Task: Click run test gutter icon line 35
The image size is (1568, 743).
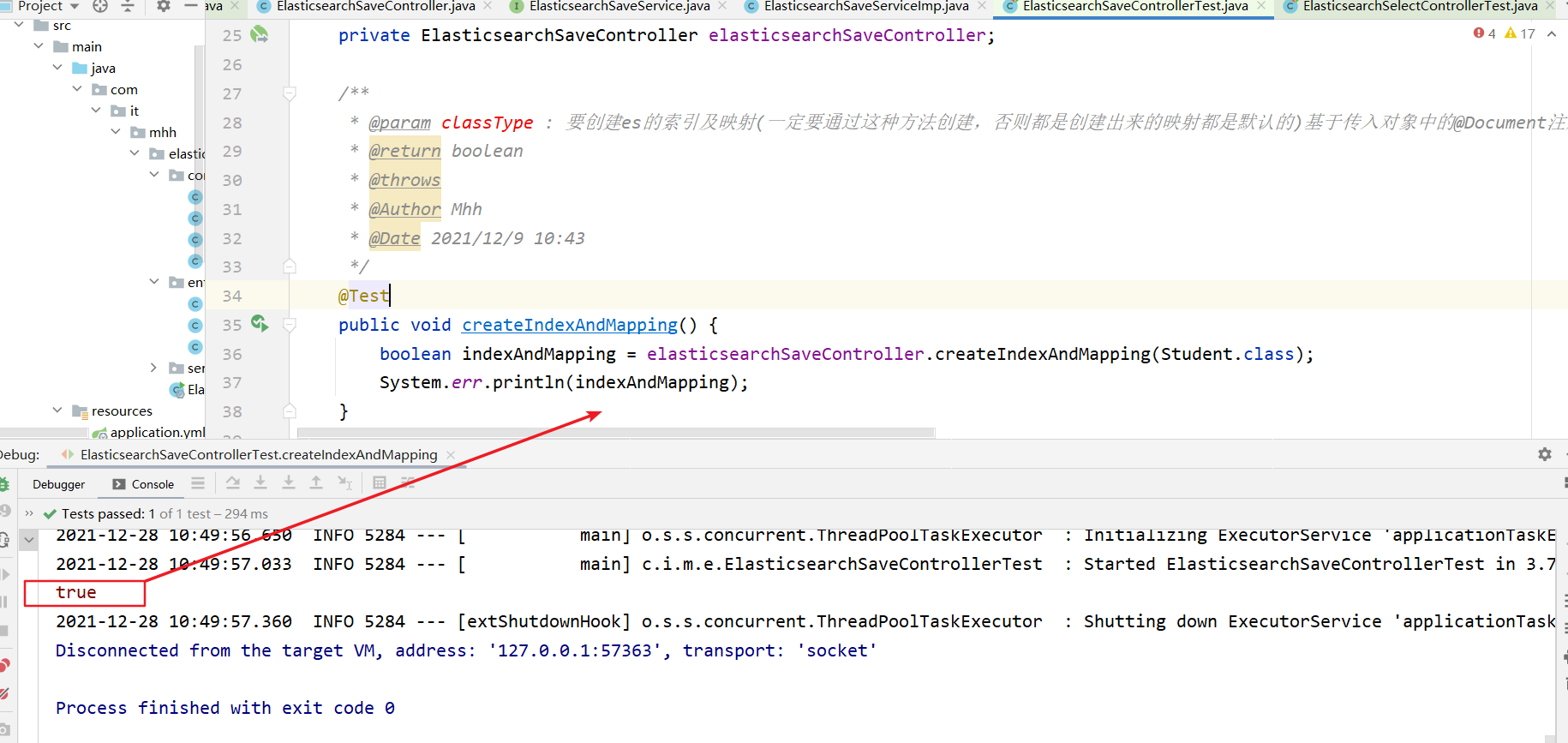Action: pyautogui.click(x=259, y=324)
